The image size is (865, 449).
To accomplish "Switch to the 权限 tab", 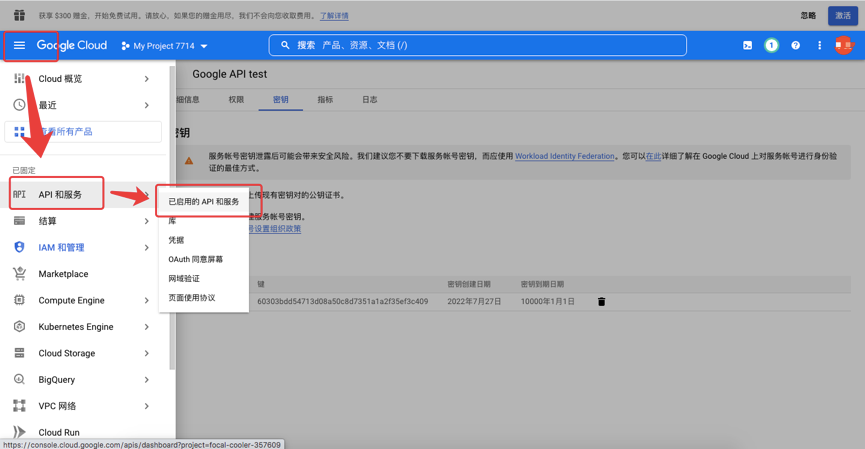I will (236, 99).
